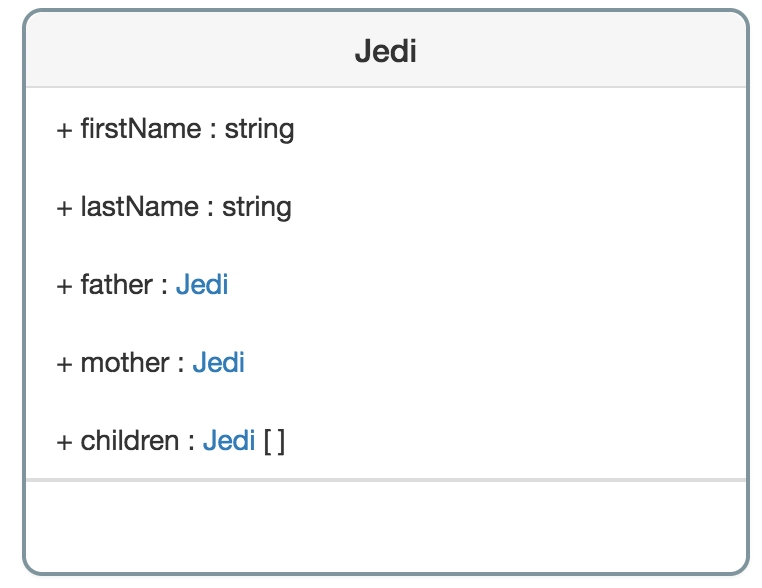
Task: Click the string type of firstName
Action: point(259,130)
